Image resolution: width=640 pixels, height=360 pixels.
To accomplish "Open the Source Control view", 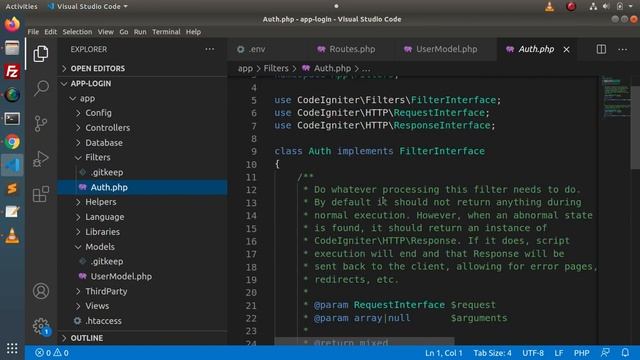I will 41,123.
